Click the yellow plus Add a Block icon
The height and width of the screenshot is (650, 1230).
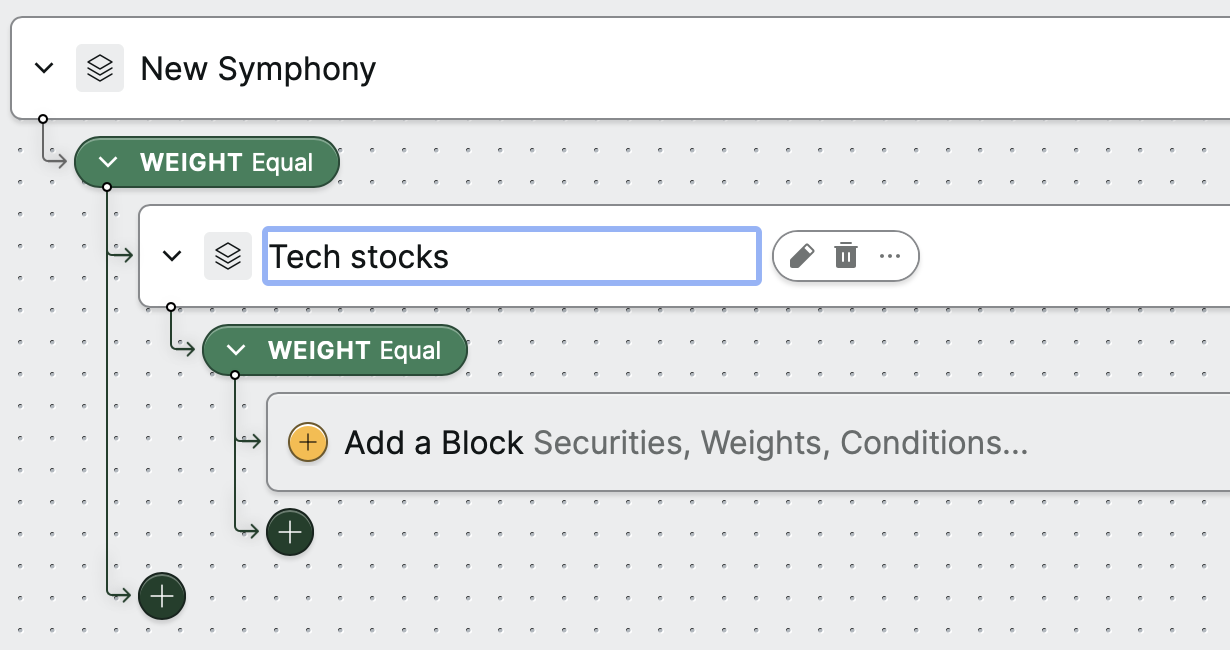(x=308, y=442)
